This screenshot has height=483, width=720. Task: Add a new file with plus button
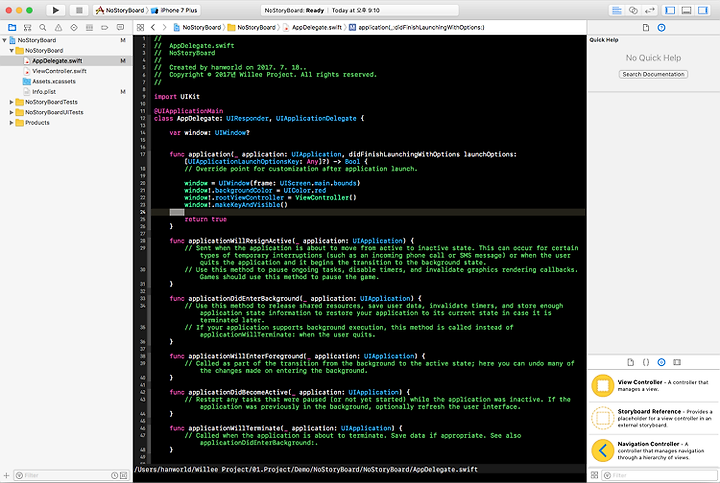[6, 475]
